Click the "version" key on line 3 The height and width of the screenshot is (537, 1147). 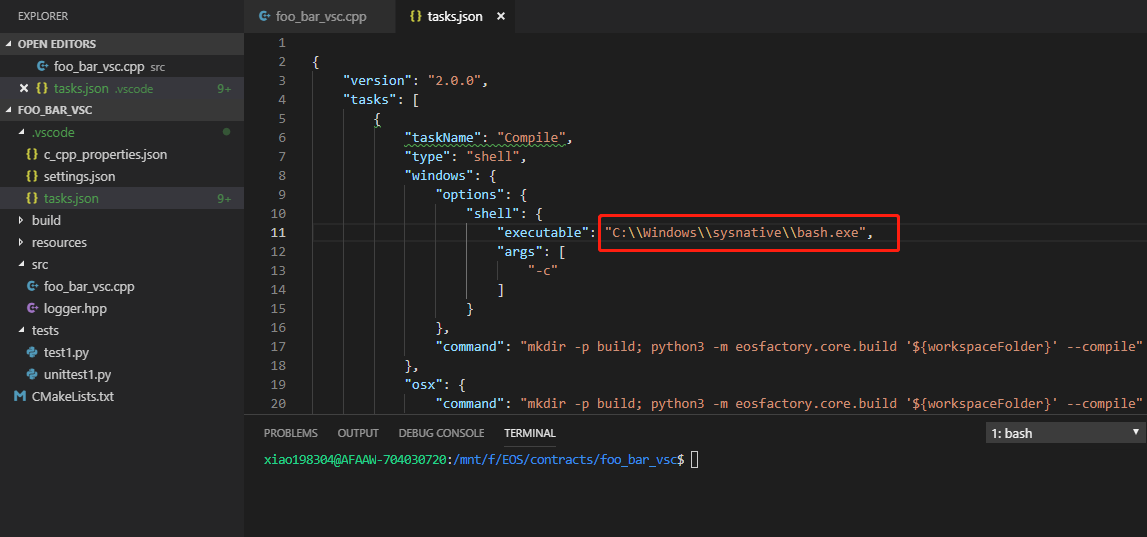point(379,80)
